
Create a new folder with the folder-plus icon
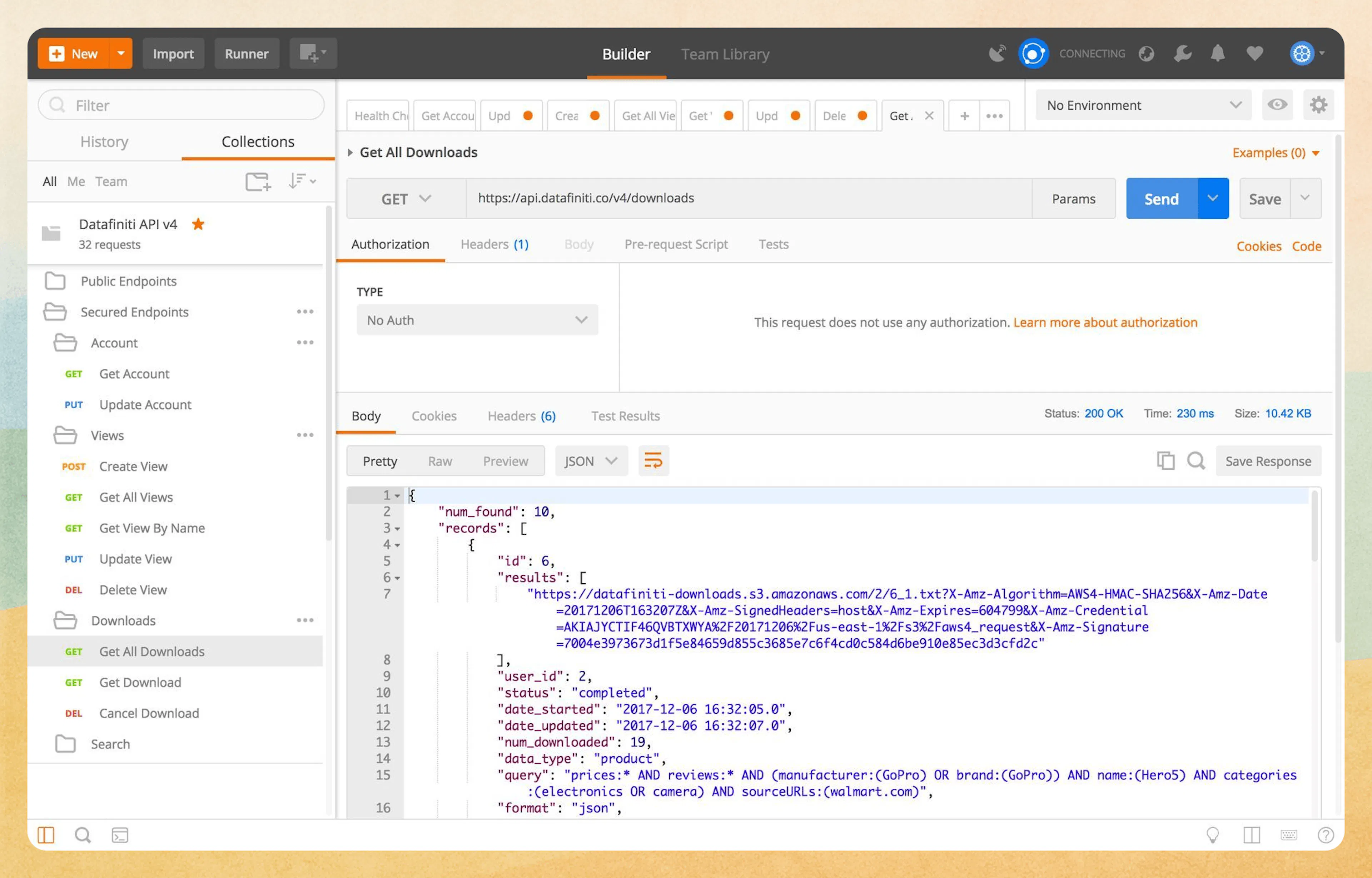[x=258, y=181]
